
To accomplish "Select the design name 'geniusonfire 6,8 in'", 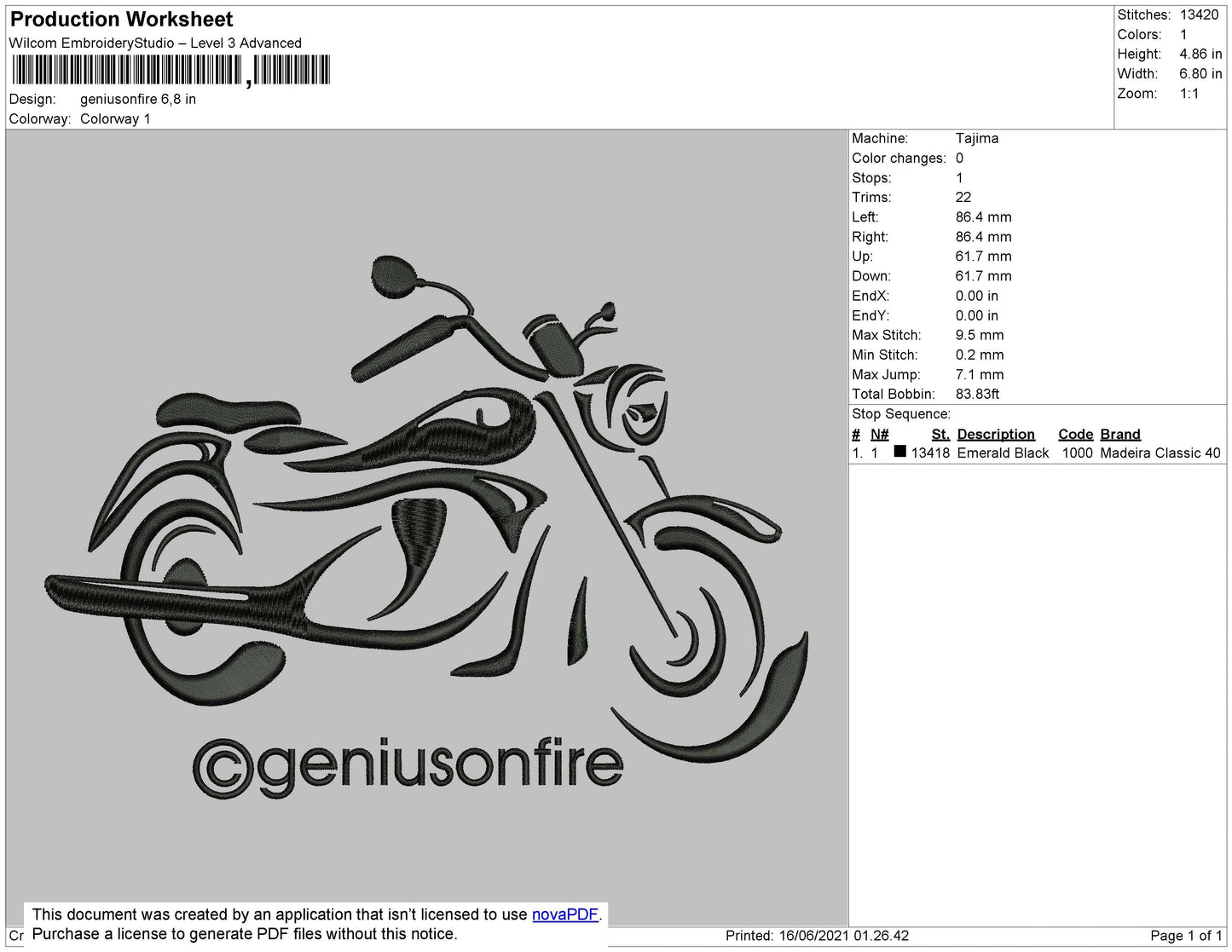I will tap(138, 99).
